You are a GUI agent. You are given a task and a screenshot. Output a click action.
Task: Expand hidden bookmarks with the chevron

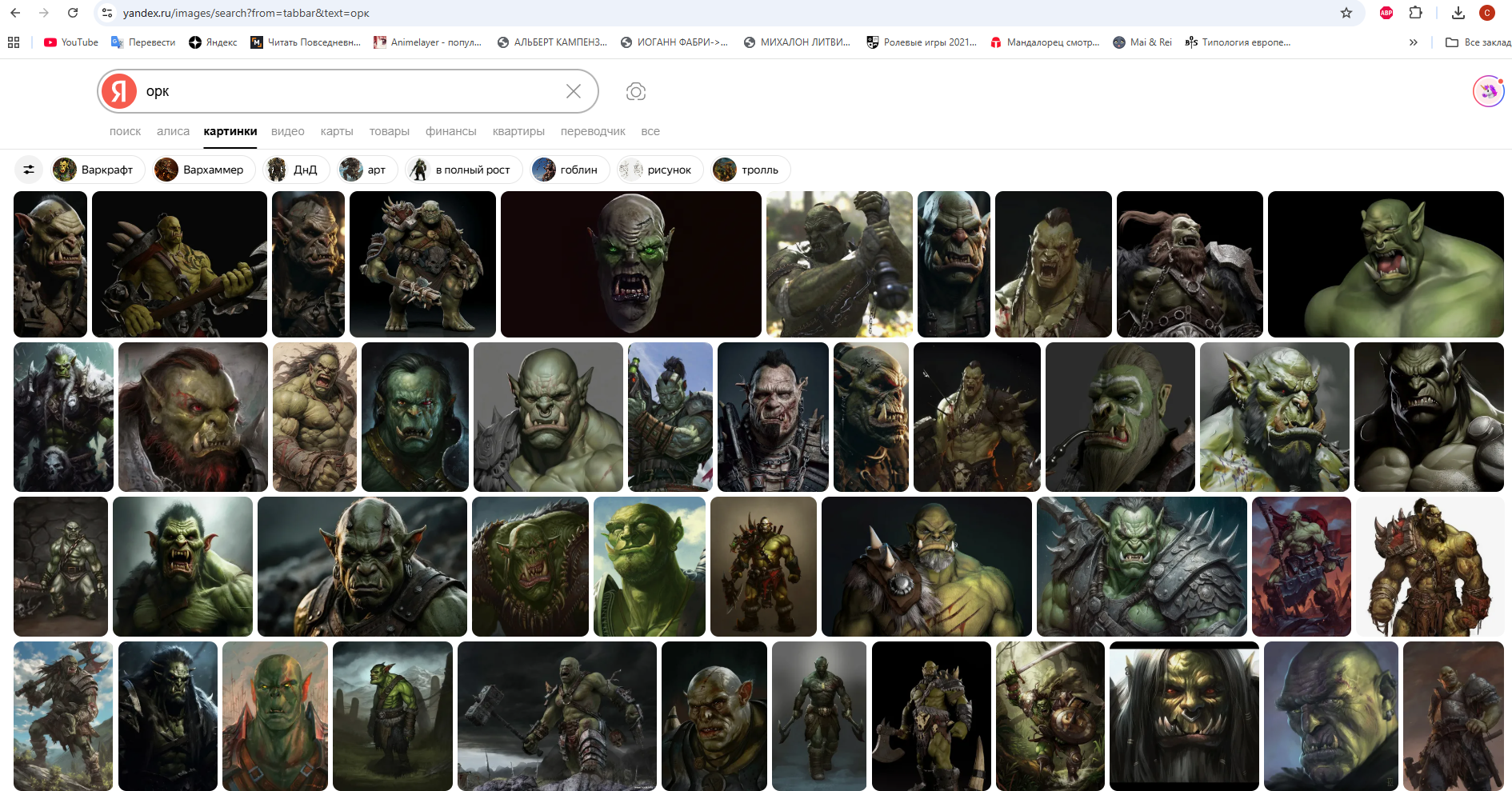click(1414, 42)
